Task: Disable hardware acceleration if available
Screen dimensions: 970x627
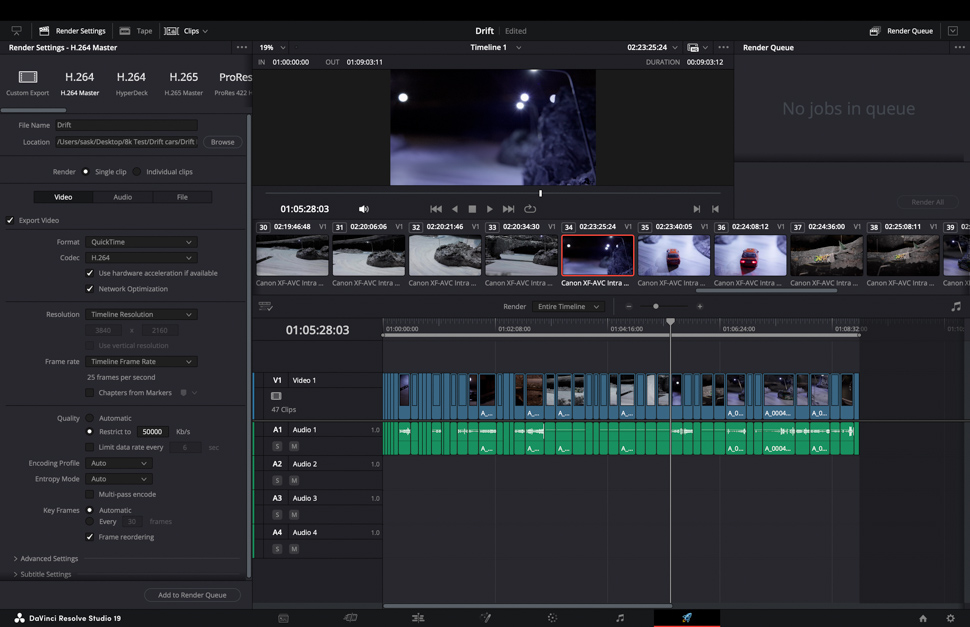Action: point(90,273)
